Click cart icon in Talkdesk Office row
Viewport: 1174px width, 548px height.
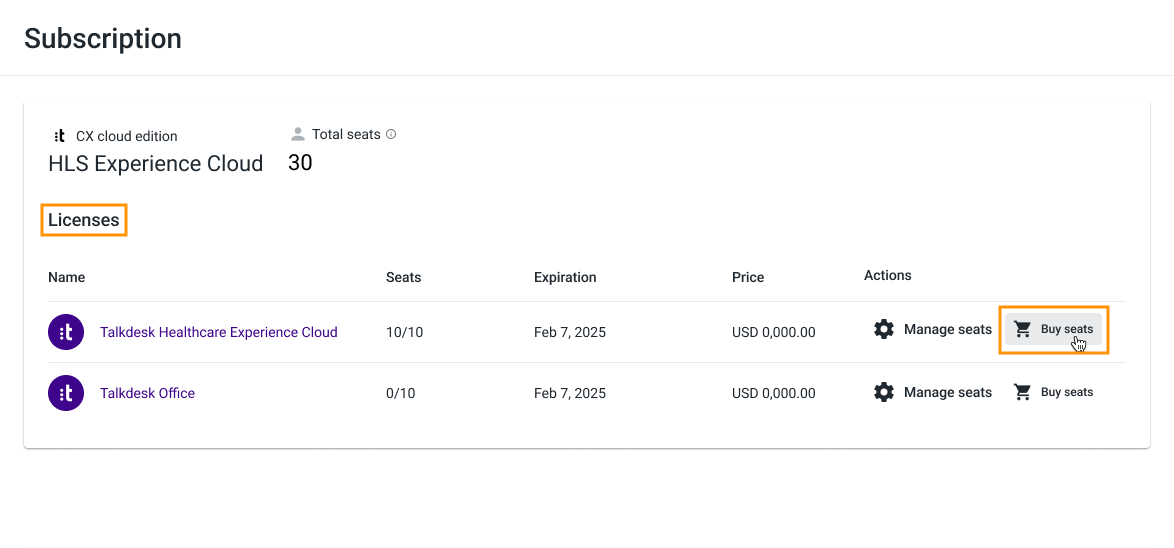click(1023, 392)
